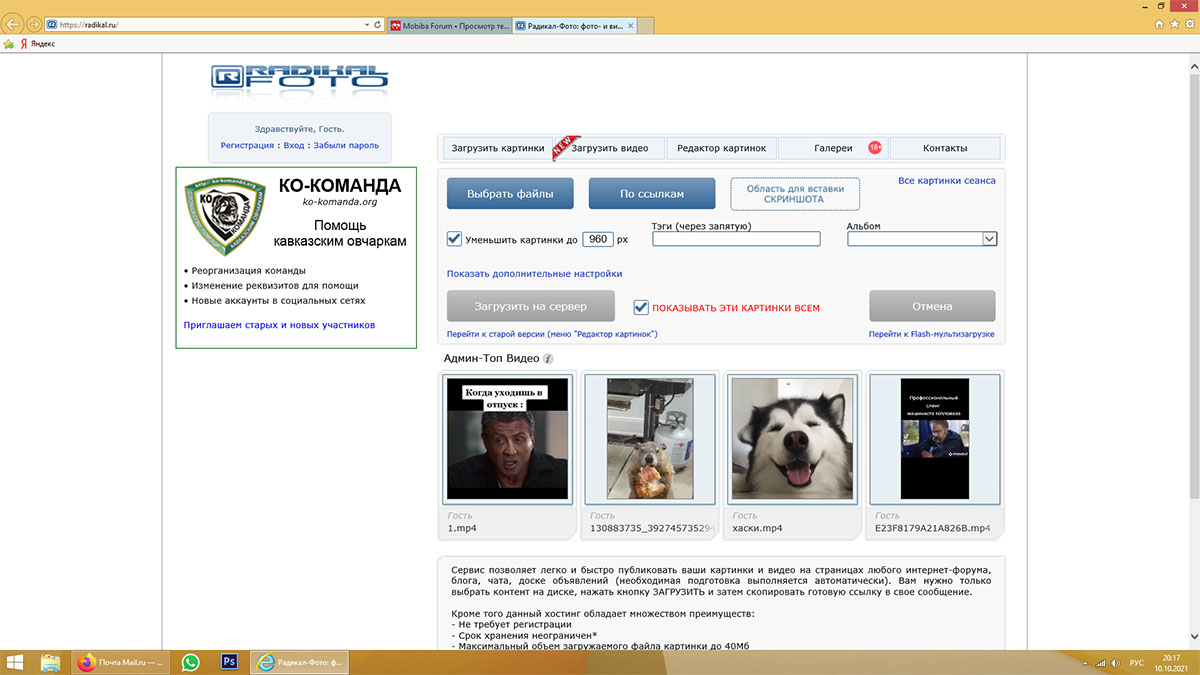
Task: Click the refresh icon in address bar
Action: pyautogui.click(x=377, y=24)
